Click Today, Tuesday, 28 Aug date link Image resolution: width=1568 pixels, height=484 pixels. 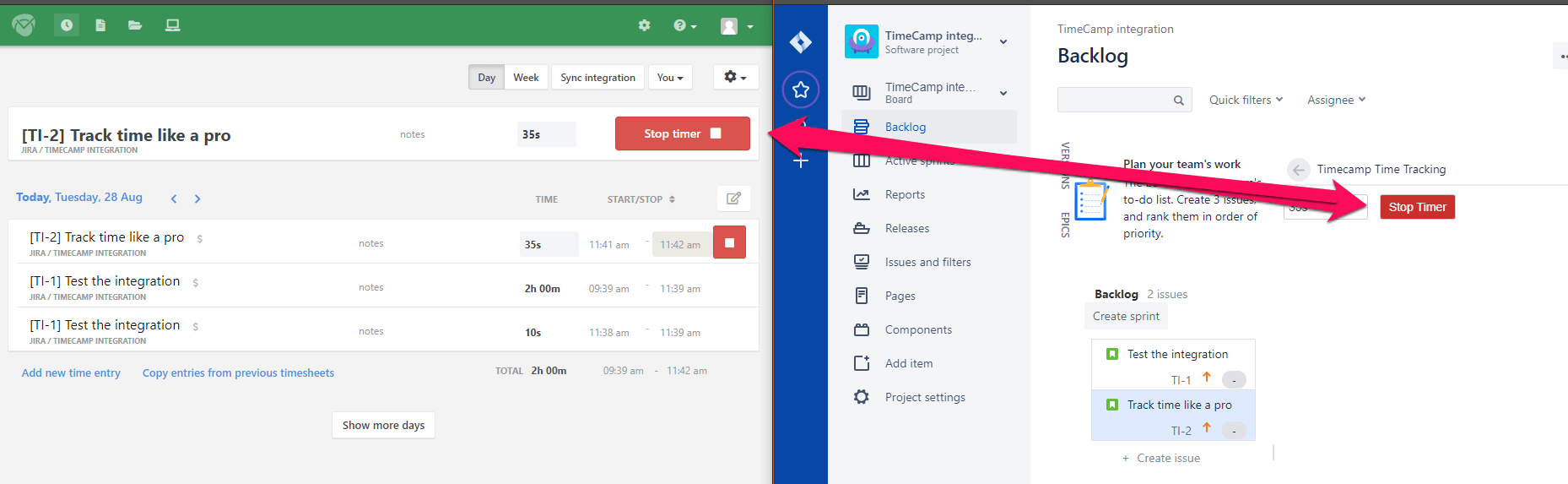point(79,197)
